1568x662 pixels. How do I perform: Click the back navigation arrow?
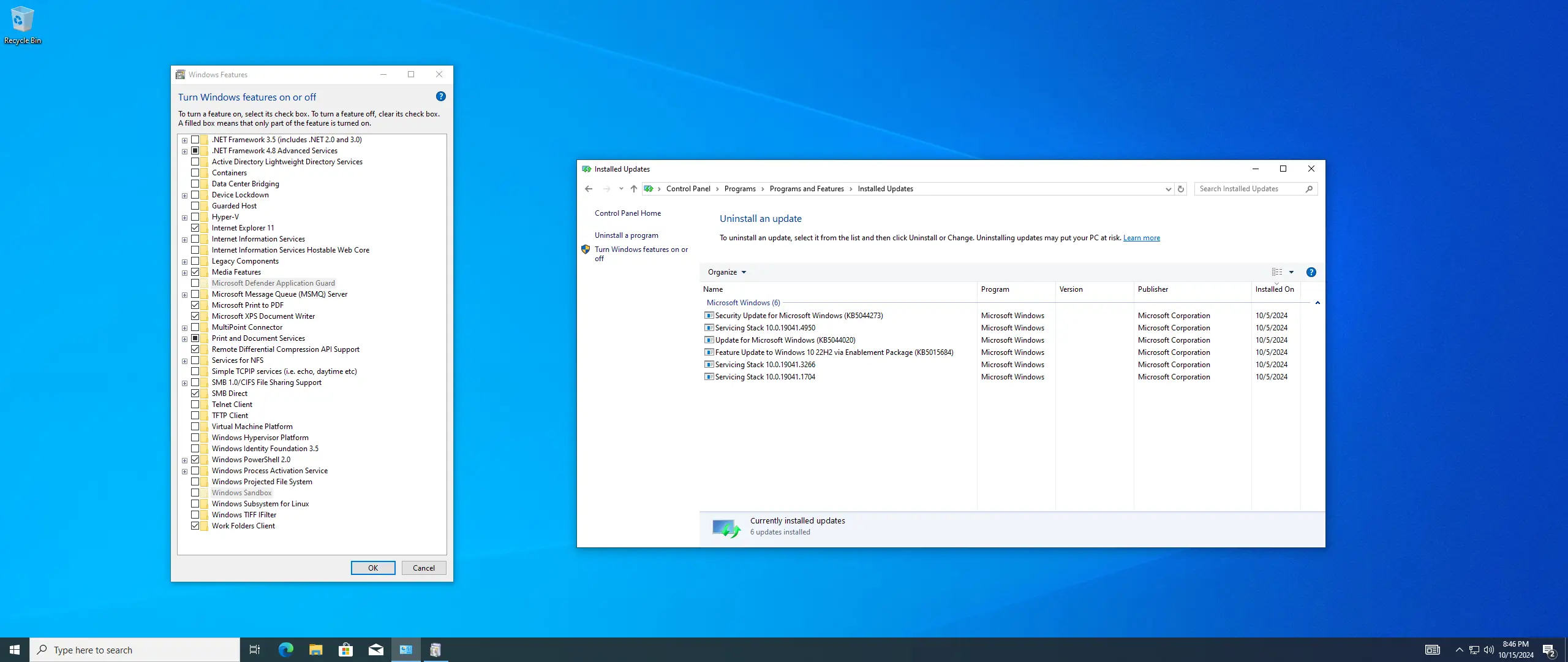(x=589, y=189)
